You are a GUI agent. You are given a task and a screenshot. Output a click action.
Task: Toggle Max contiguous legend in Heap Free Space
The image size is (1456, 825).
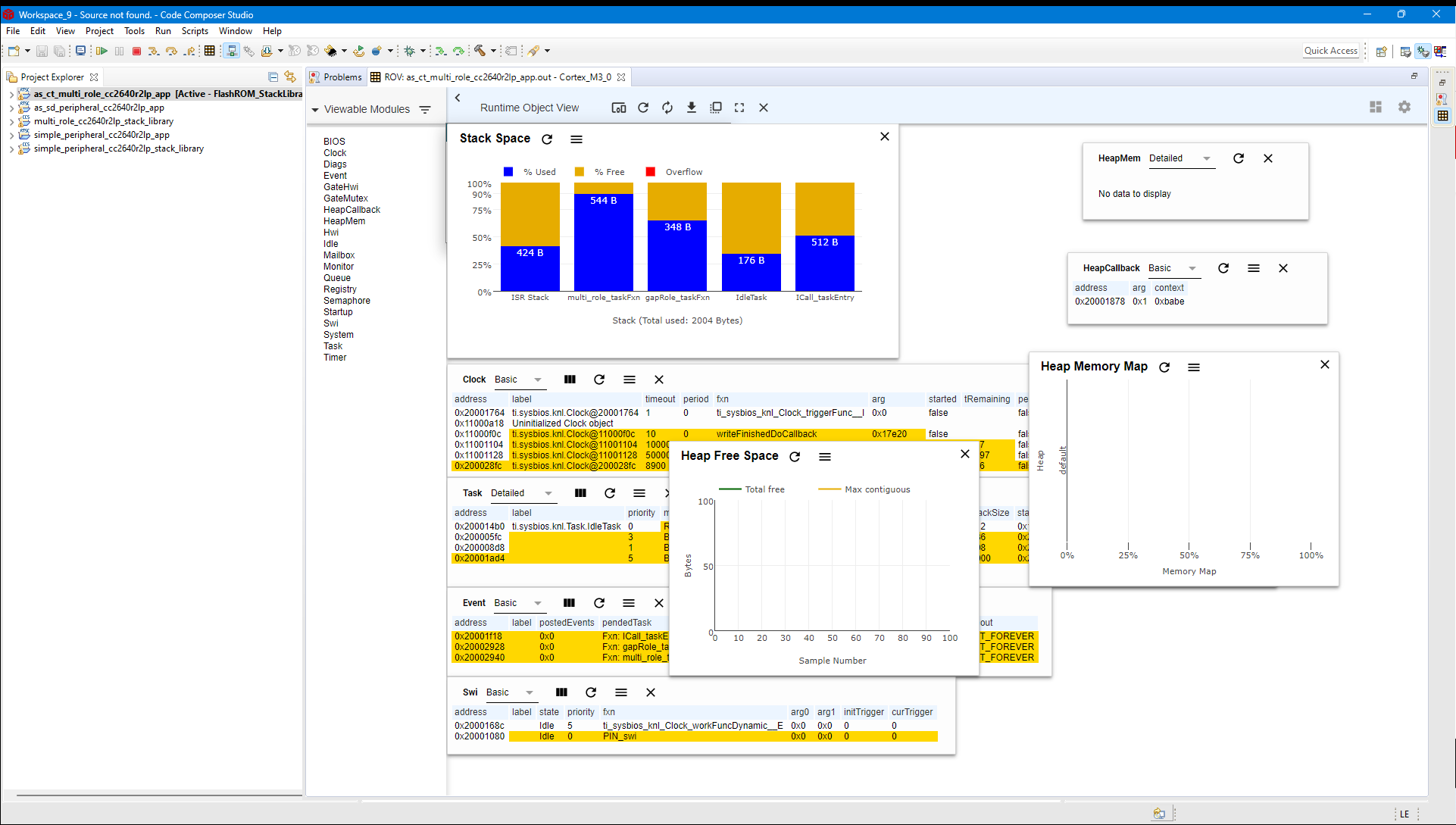[864, 489]
